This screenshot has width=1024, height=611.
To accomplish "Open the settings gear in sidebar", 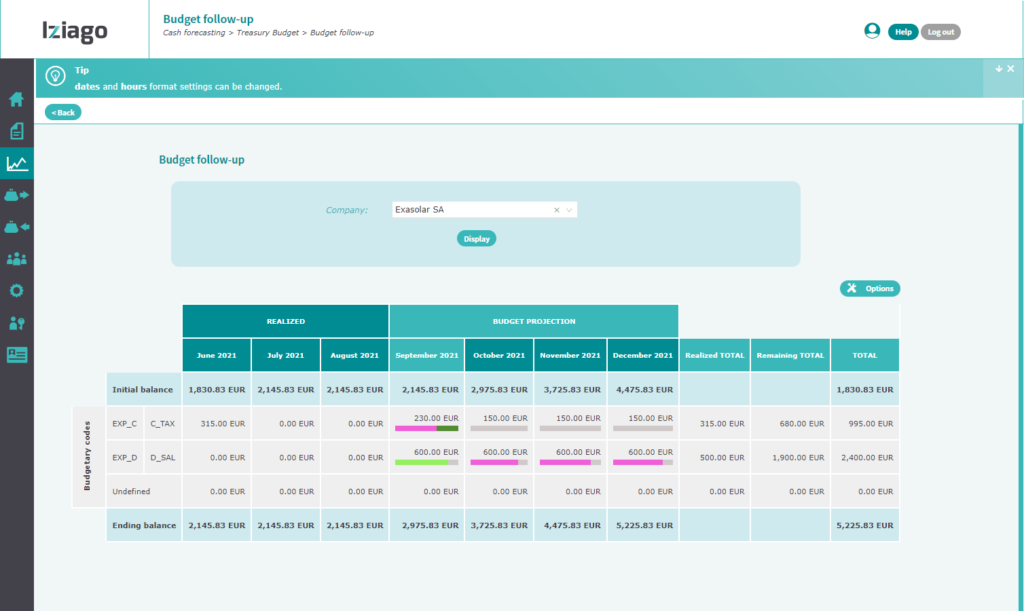I will (16, 291).
